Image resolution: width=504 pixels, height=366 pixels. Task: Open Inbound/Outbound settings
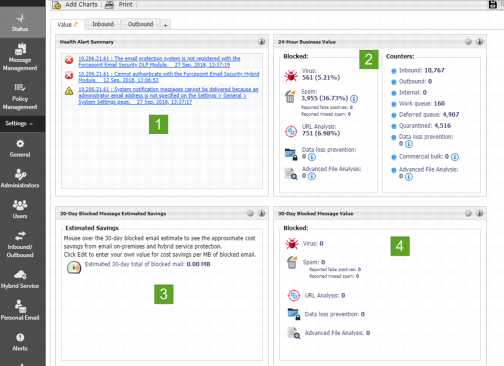tap(20, 244)
